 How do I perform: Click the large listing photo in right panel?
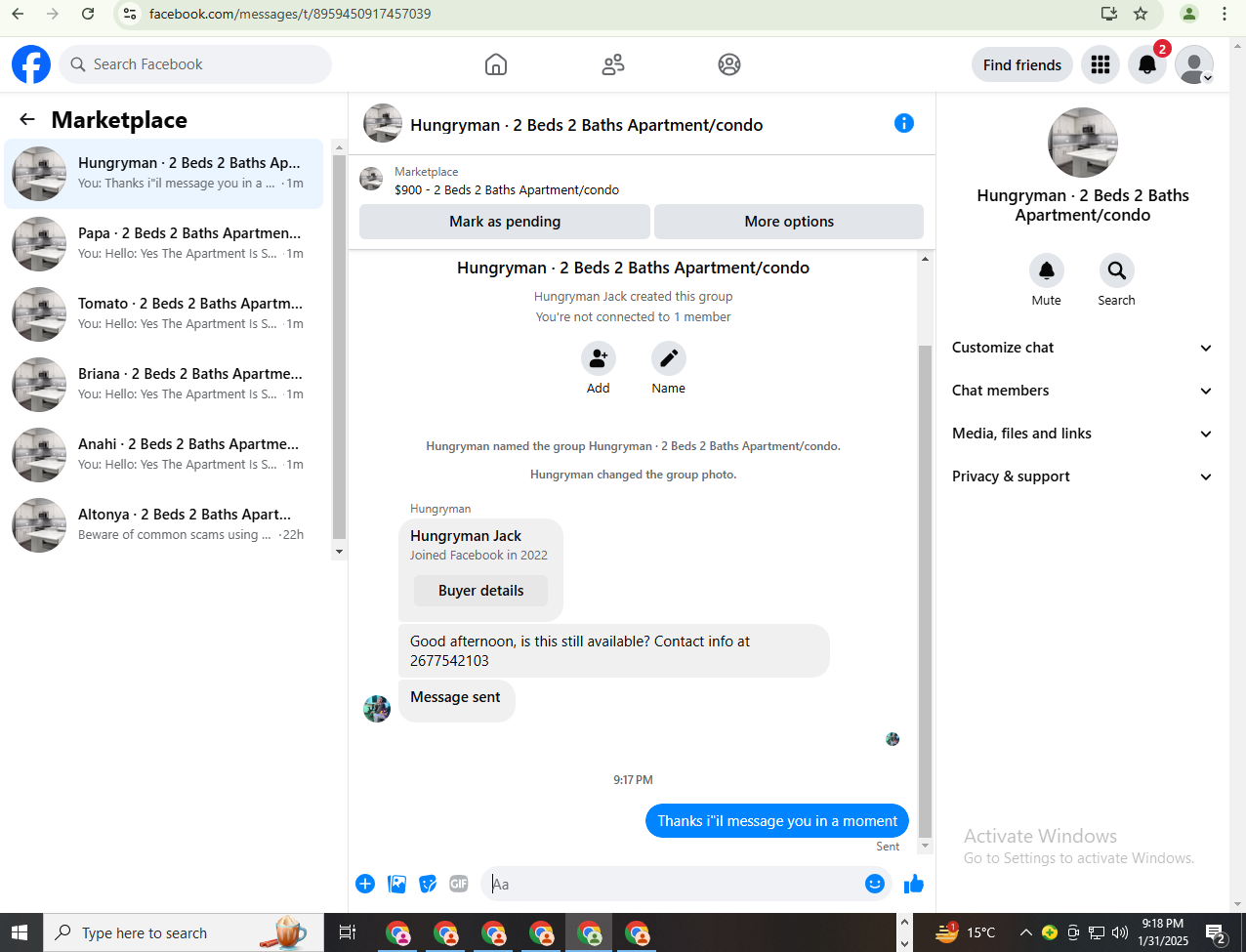point(1083,143)
